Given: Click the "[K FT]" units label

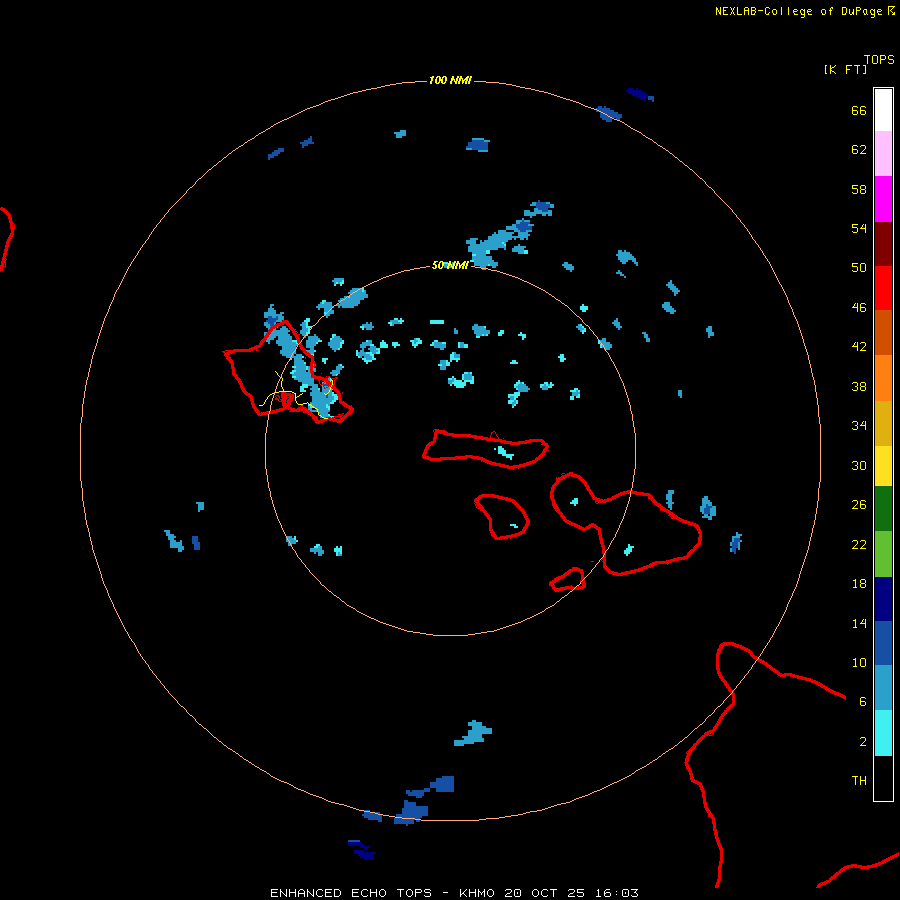Looking at the screenshot, I should (x=845, y=69).
